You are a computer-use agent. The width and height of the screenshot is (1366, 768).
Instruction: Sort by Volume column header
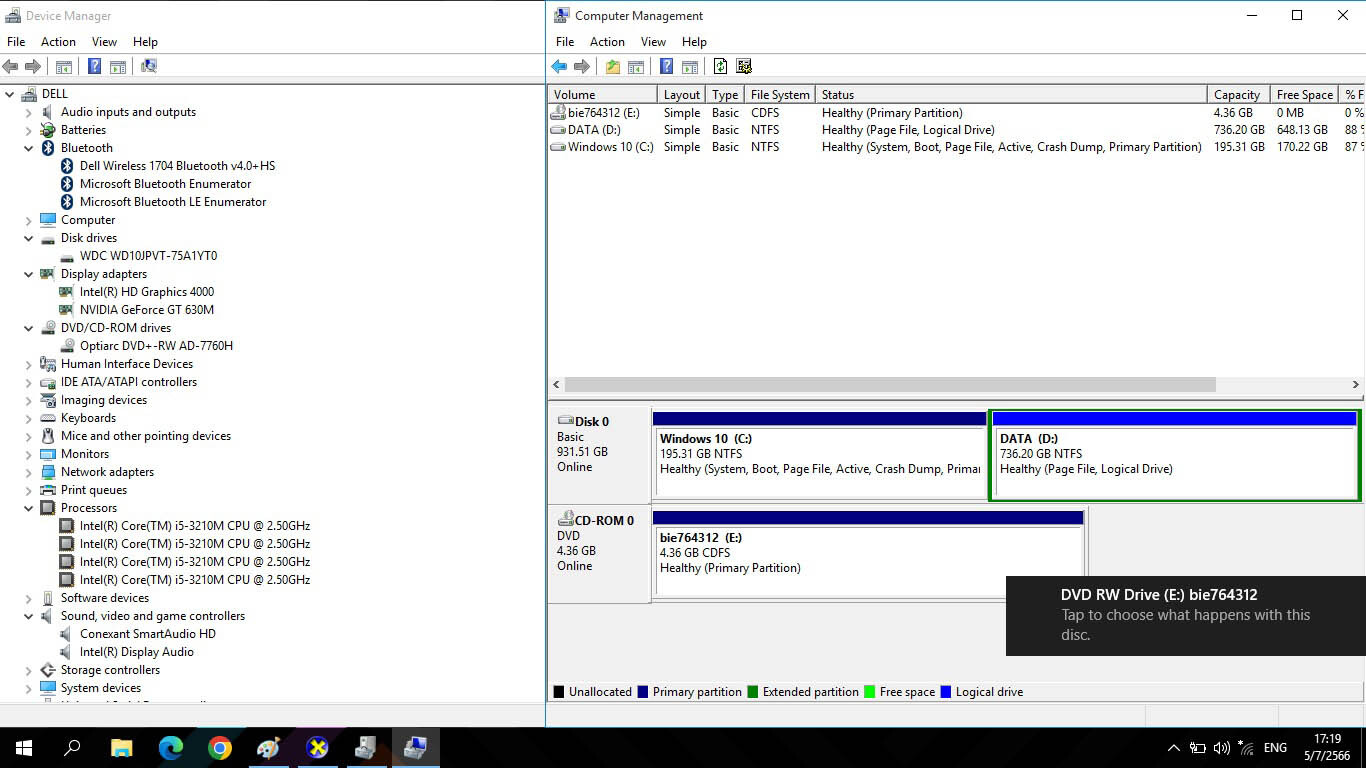(x=602, y=94)
